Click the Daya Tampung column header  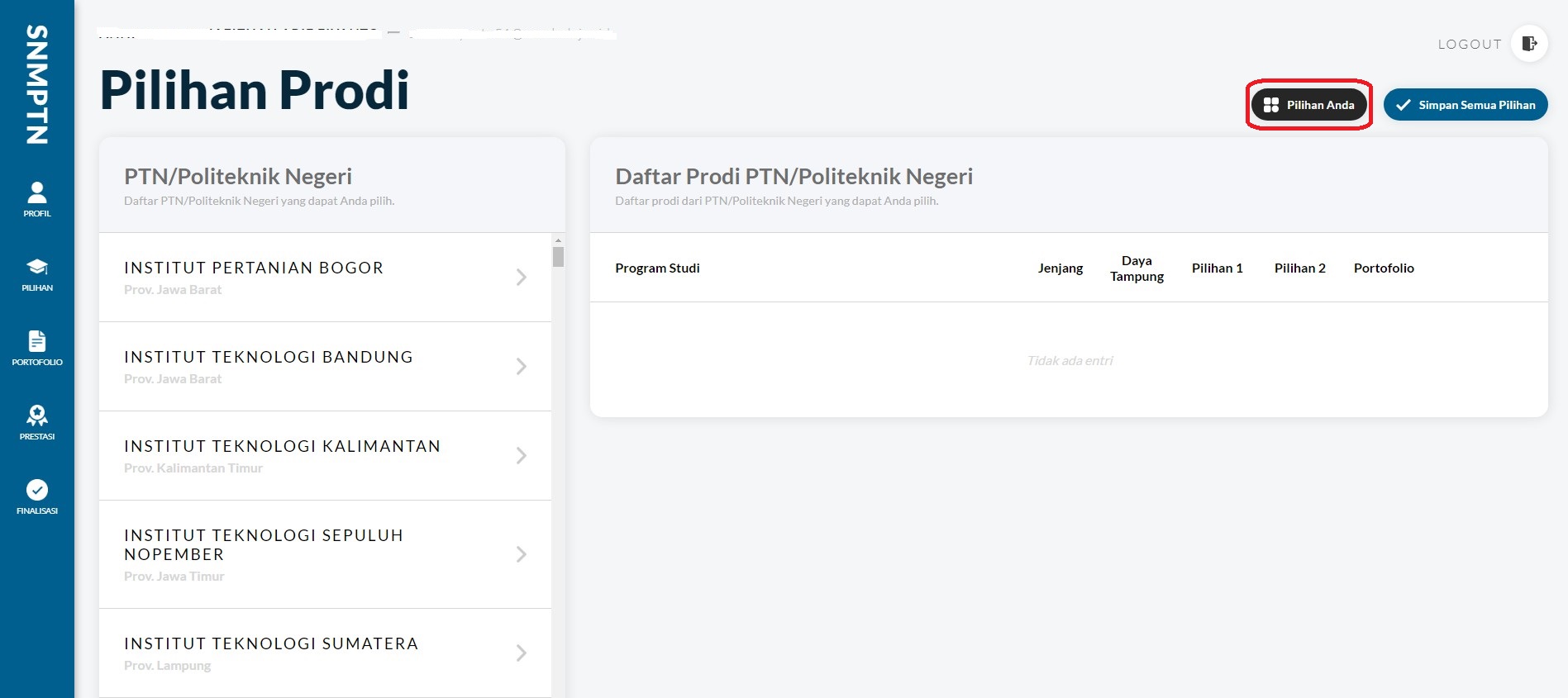(1137, 268)
